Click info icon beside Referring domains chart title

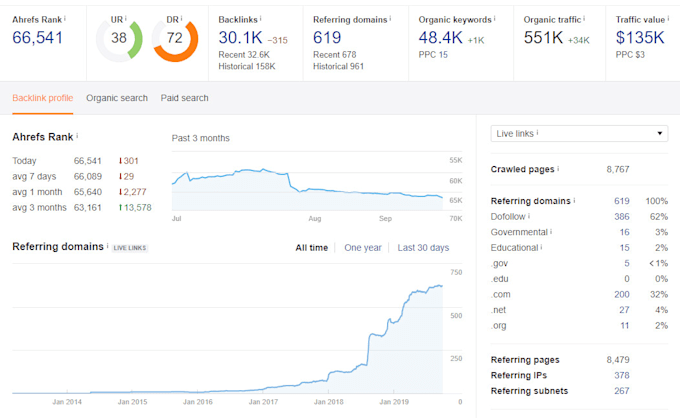click(x=108, y=245)
